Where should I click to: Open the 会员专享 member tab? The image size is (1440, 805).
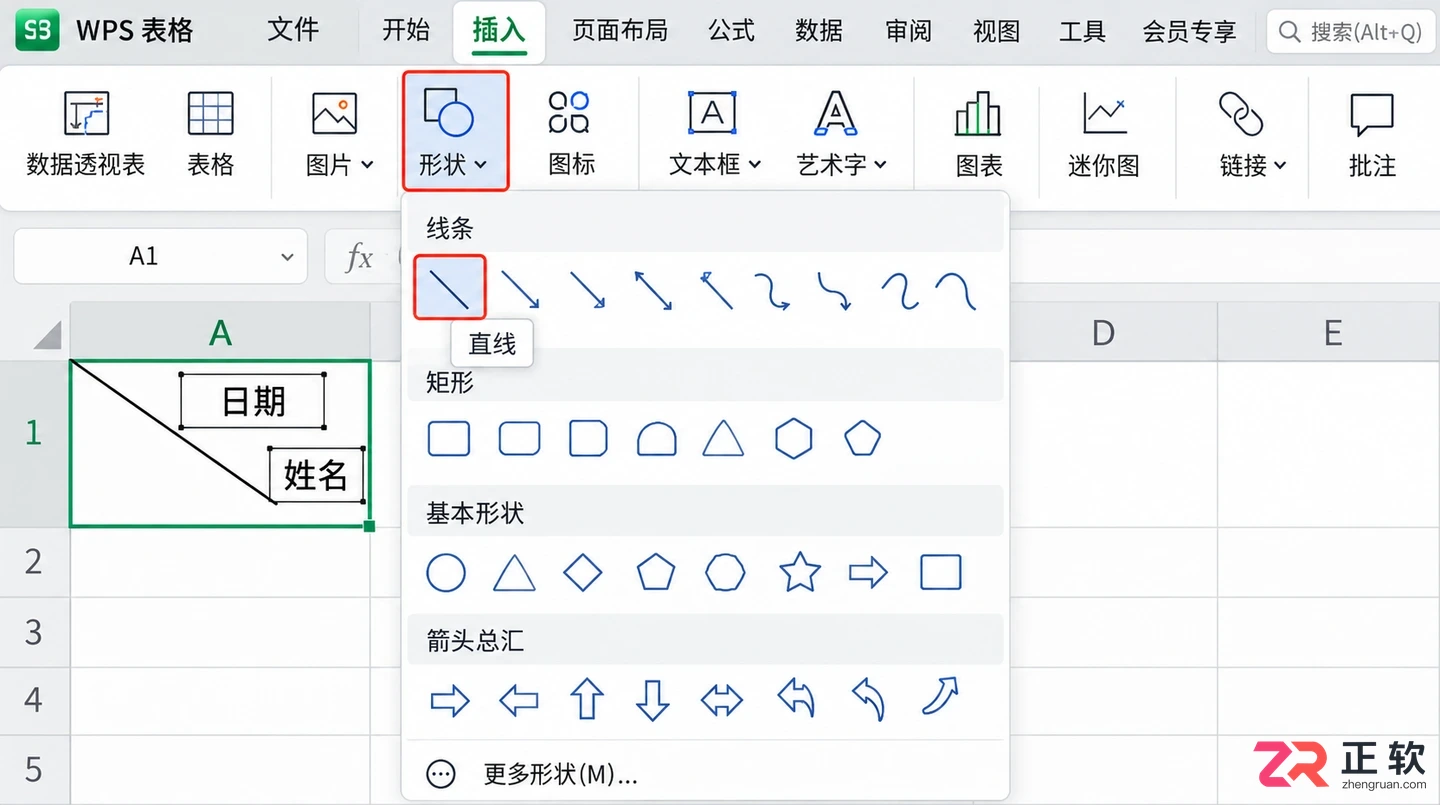[1189, 31]
